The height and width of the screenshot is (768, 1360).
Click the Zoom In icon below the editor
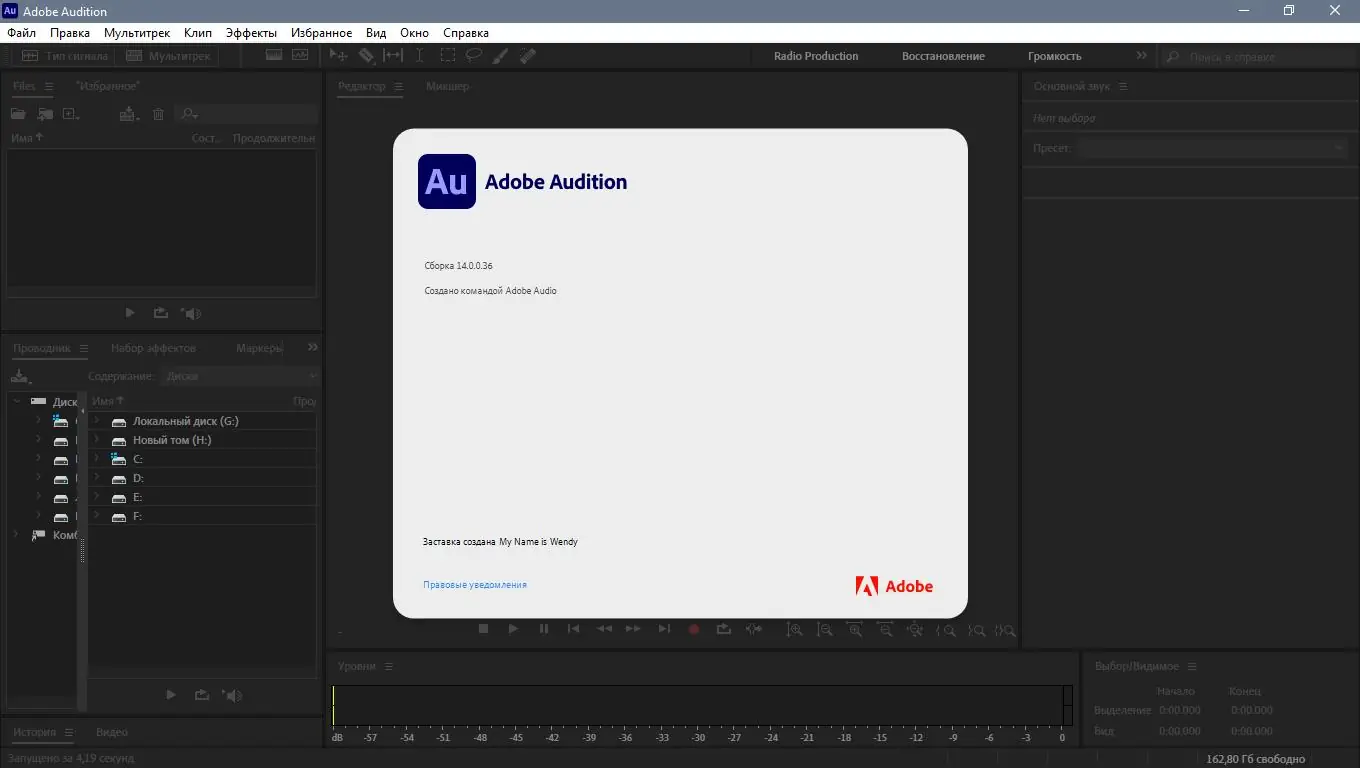[x=795, y=629]
